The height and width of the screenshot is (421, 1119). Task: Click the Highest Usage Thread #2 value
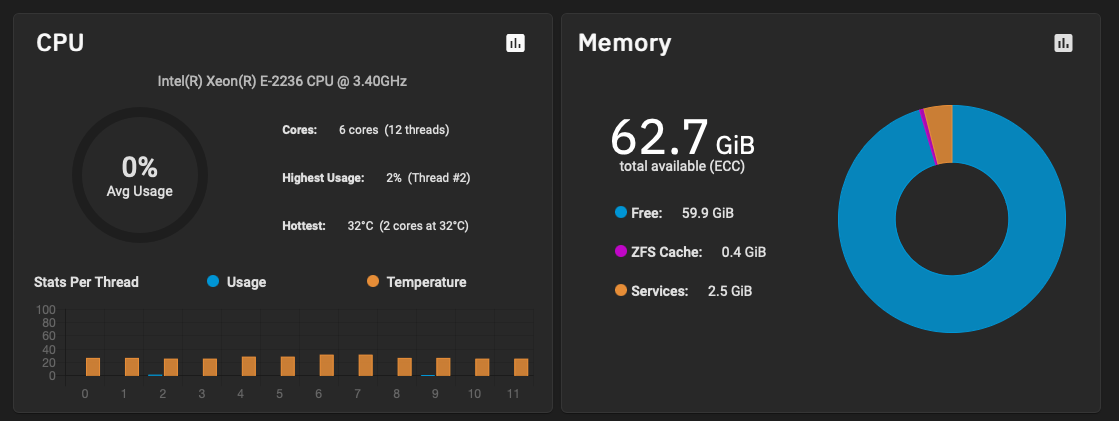[428, 178]
